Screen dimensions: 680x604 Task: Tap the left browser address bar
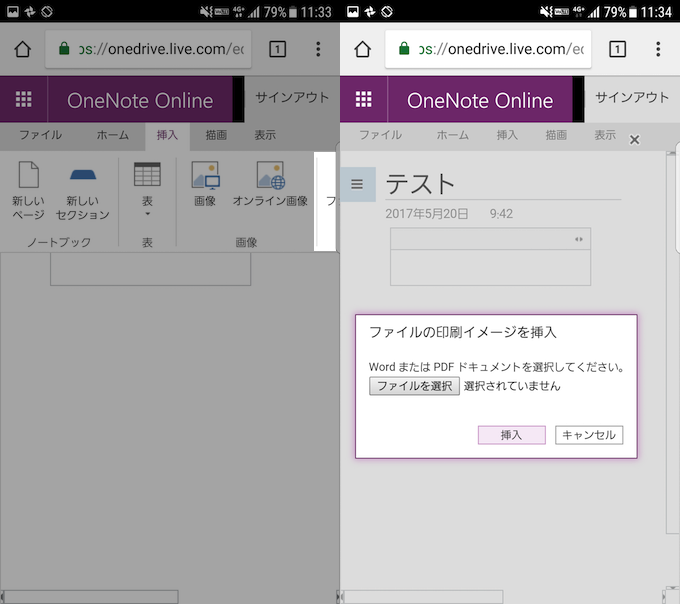(x=148, y=49)
